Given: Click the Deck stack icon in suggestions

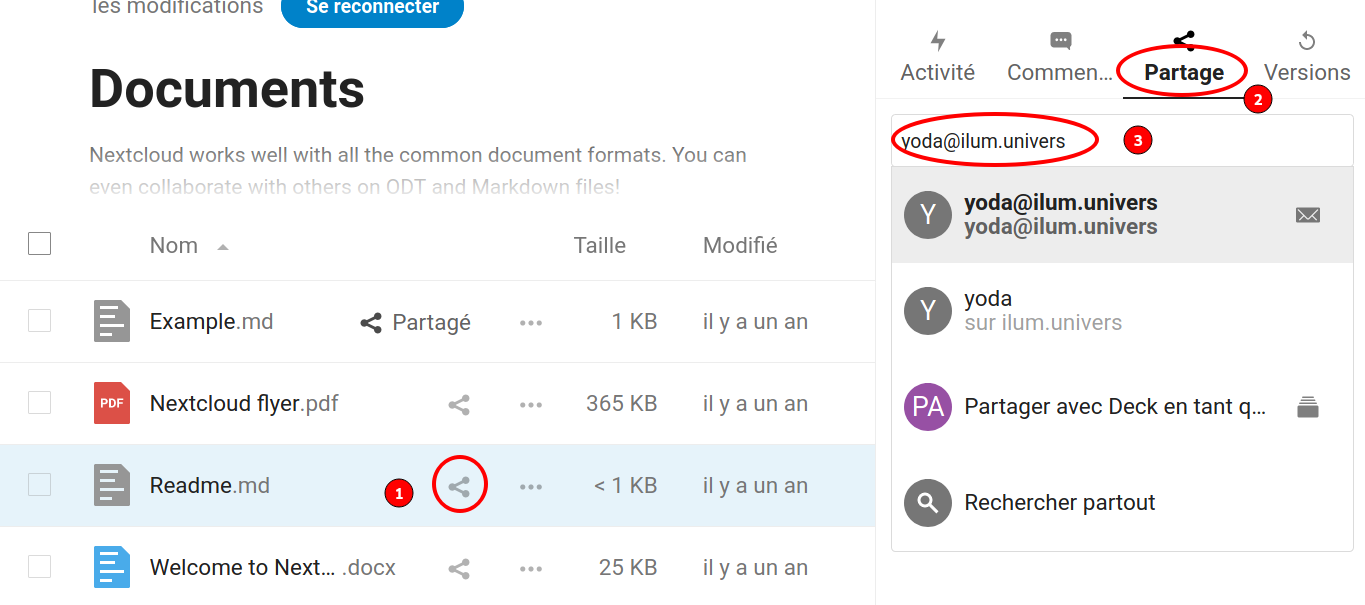Looking at the screenshot, I should pyautogui.click(x=1307, y=407).
